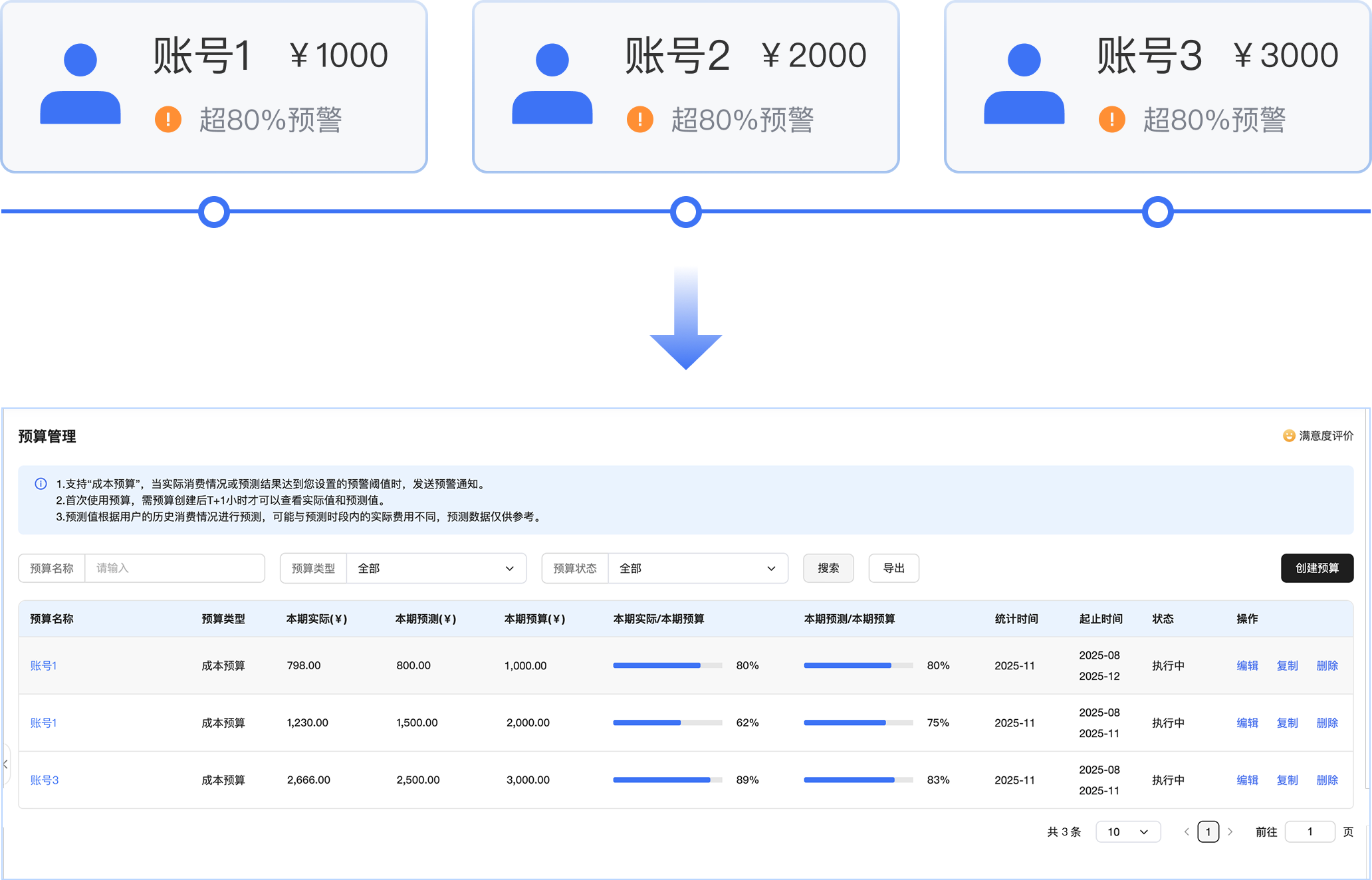This screenshot has height=880, width=1372.
Task: Click the middle timeline marker under 账号2
Action: [685, 212]
